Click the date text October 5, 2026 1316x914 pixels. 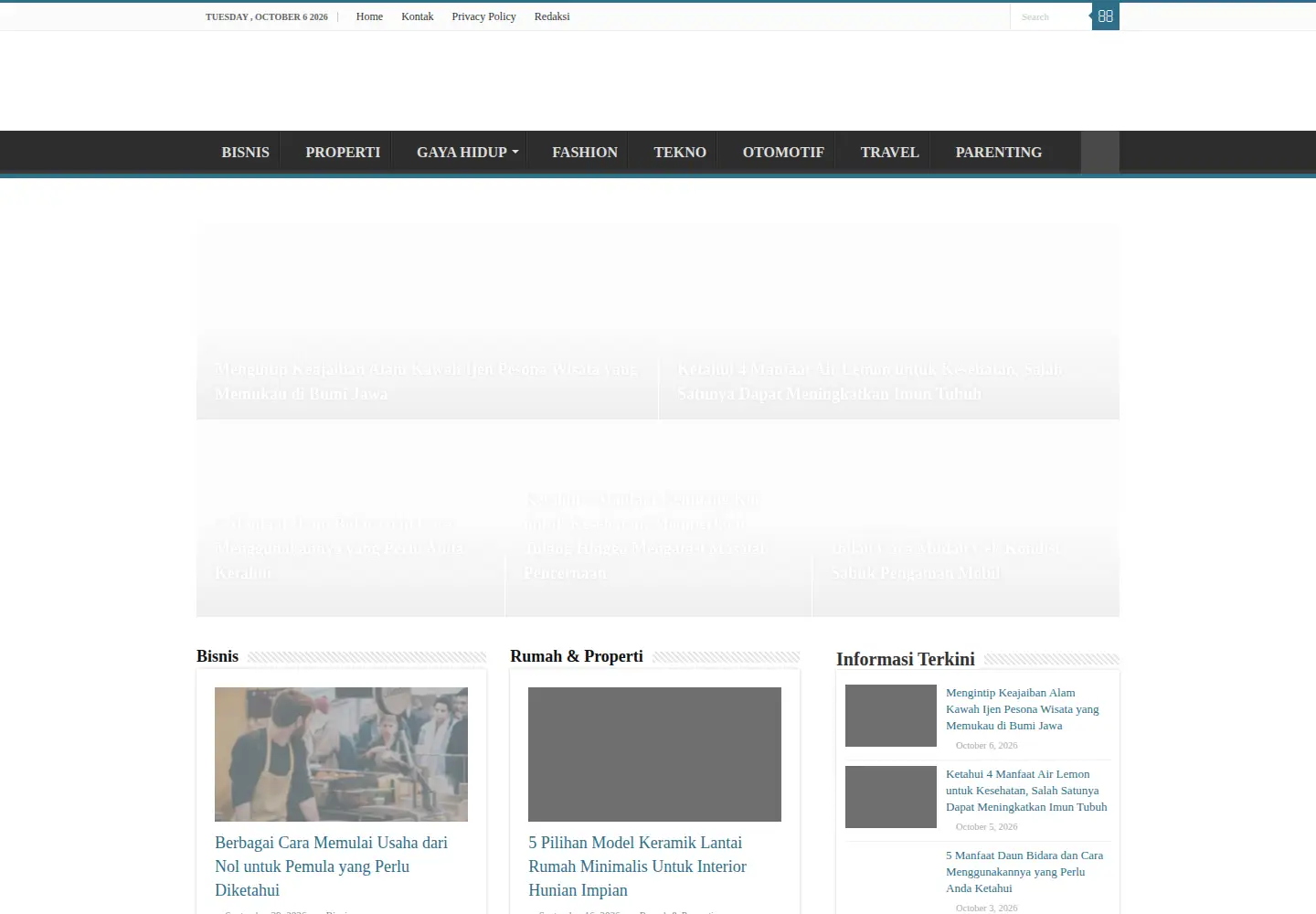[986, 827]
